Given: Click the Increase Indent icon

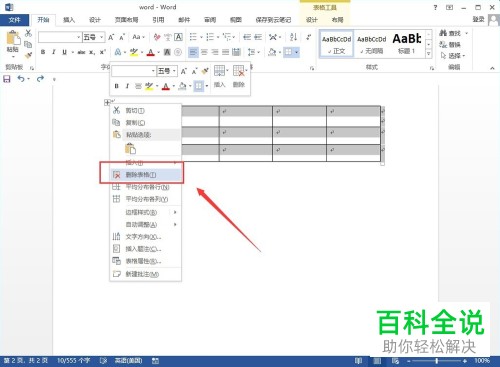Looking at the screenshot, I should pos(258,37).
